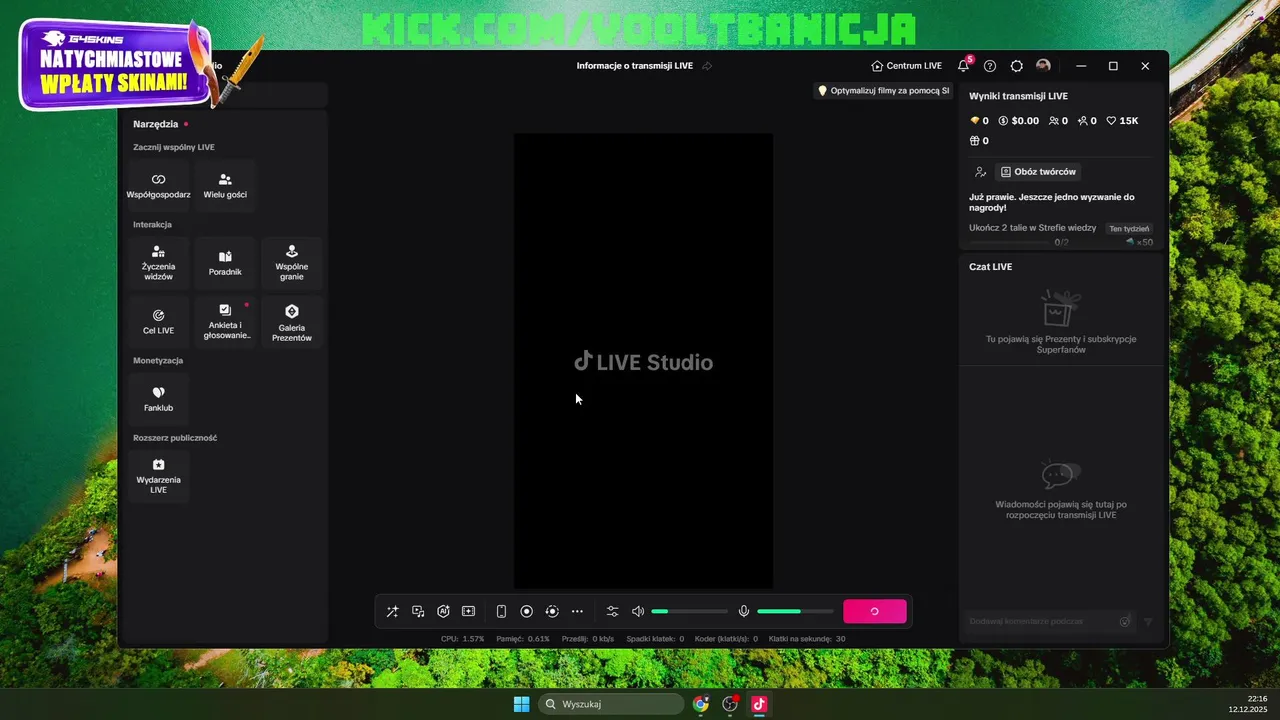Open TikTok LIVE Studio taskbar icon
The height and width of the screenshot is (720, 1280).
pyautogui.click(x=759, y=704)
